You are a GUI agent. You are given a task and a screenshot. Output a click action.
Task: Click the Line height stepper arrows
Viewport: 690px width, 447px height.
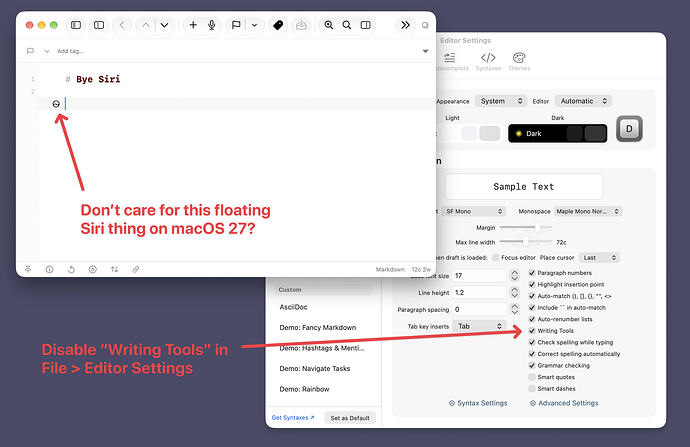(514, 292)
